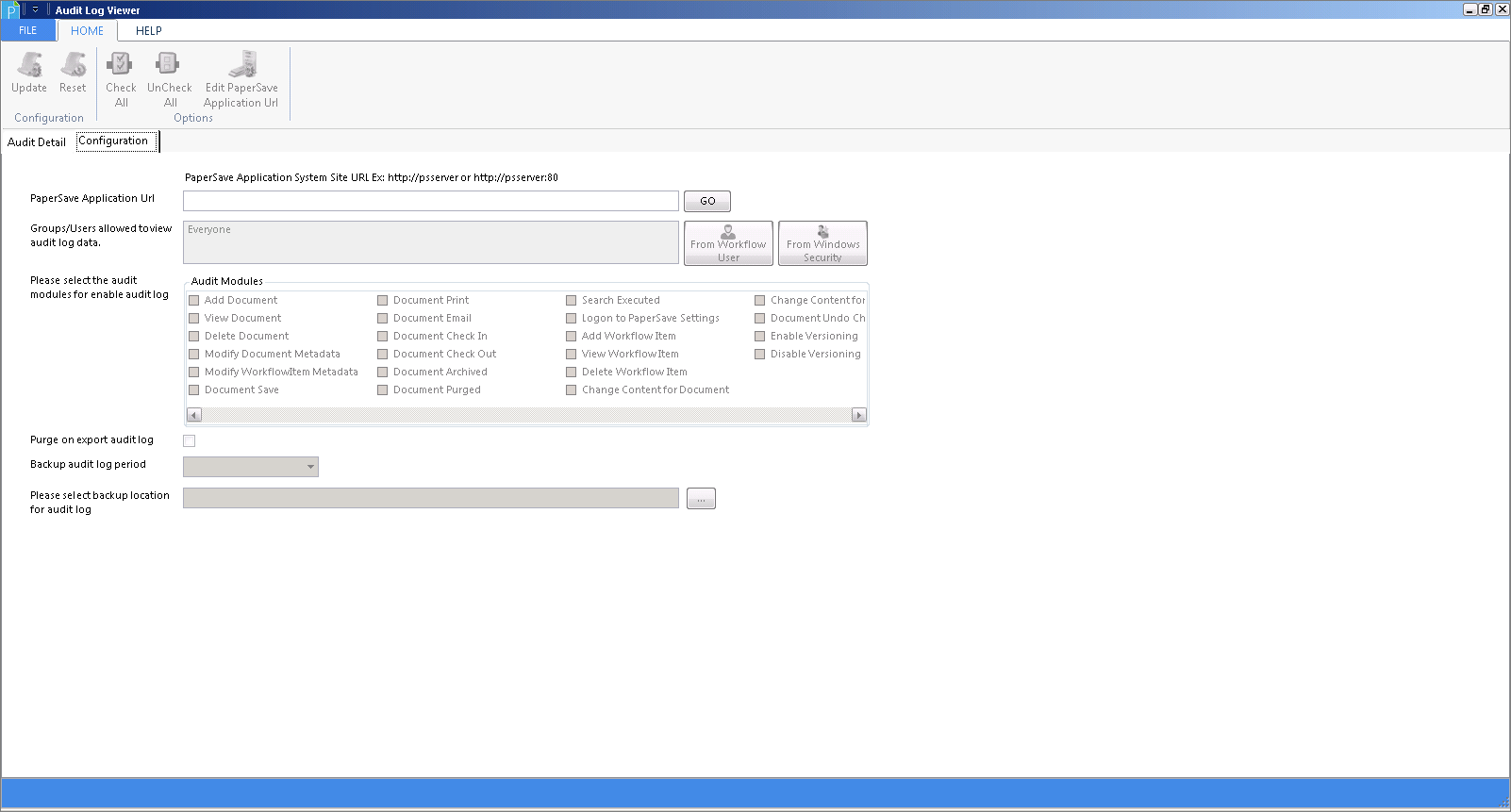Tick the Logon to PaperSave Settings checkbox
Image resolution: width=1511 pixels, height=812 pixels.
pos(572,318)
